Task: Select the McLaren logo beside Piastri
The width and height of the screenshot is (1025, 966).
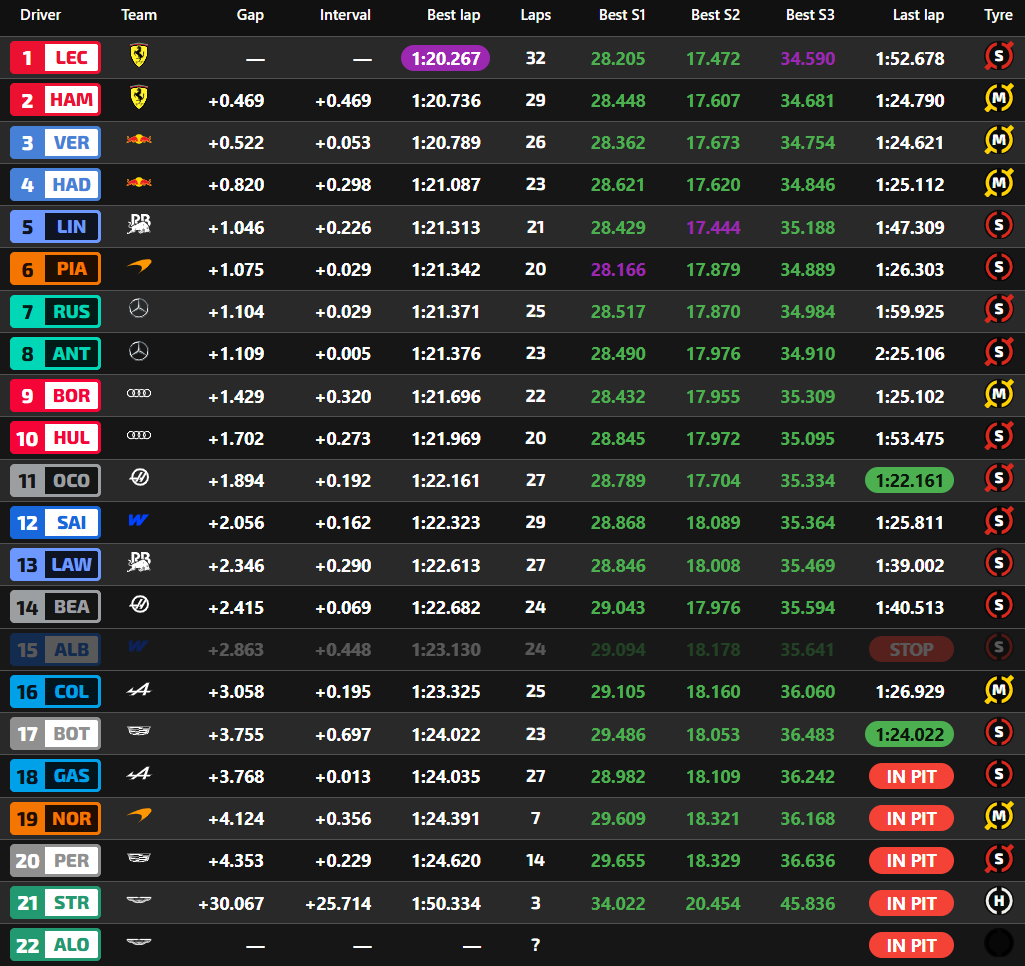Action: click(x=139, y=269)
